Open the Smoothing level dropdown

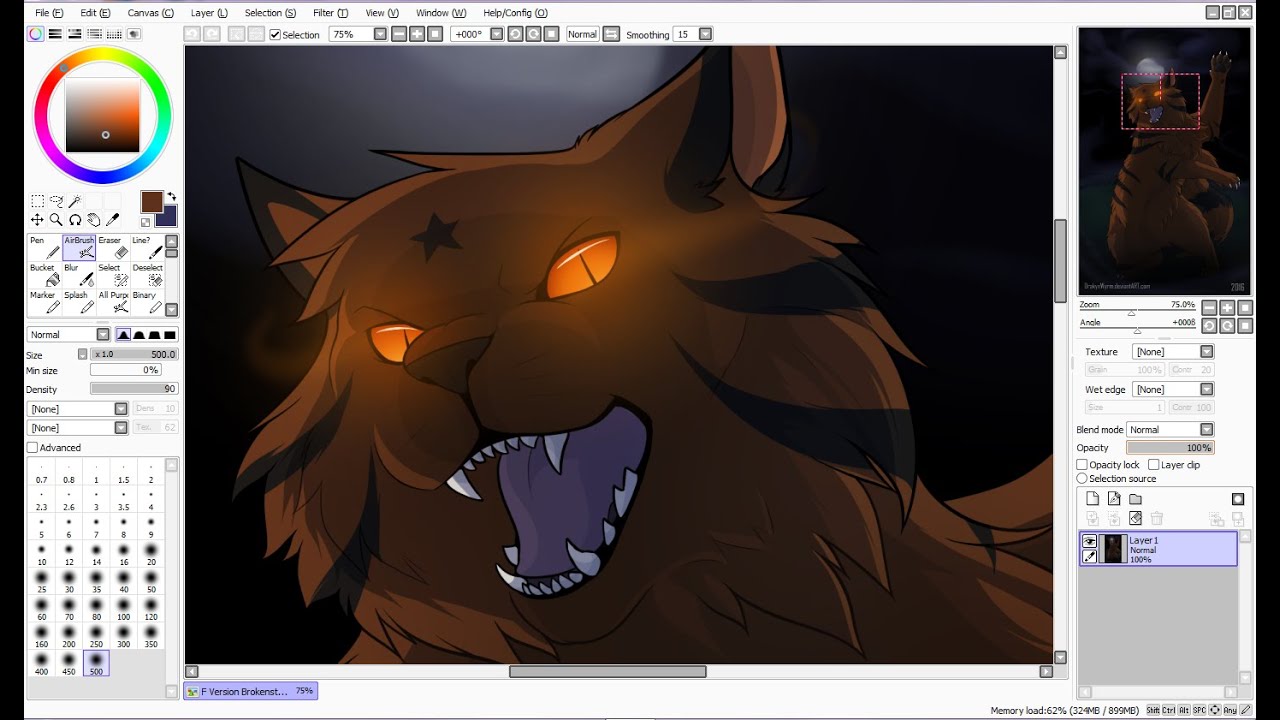705,34
